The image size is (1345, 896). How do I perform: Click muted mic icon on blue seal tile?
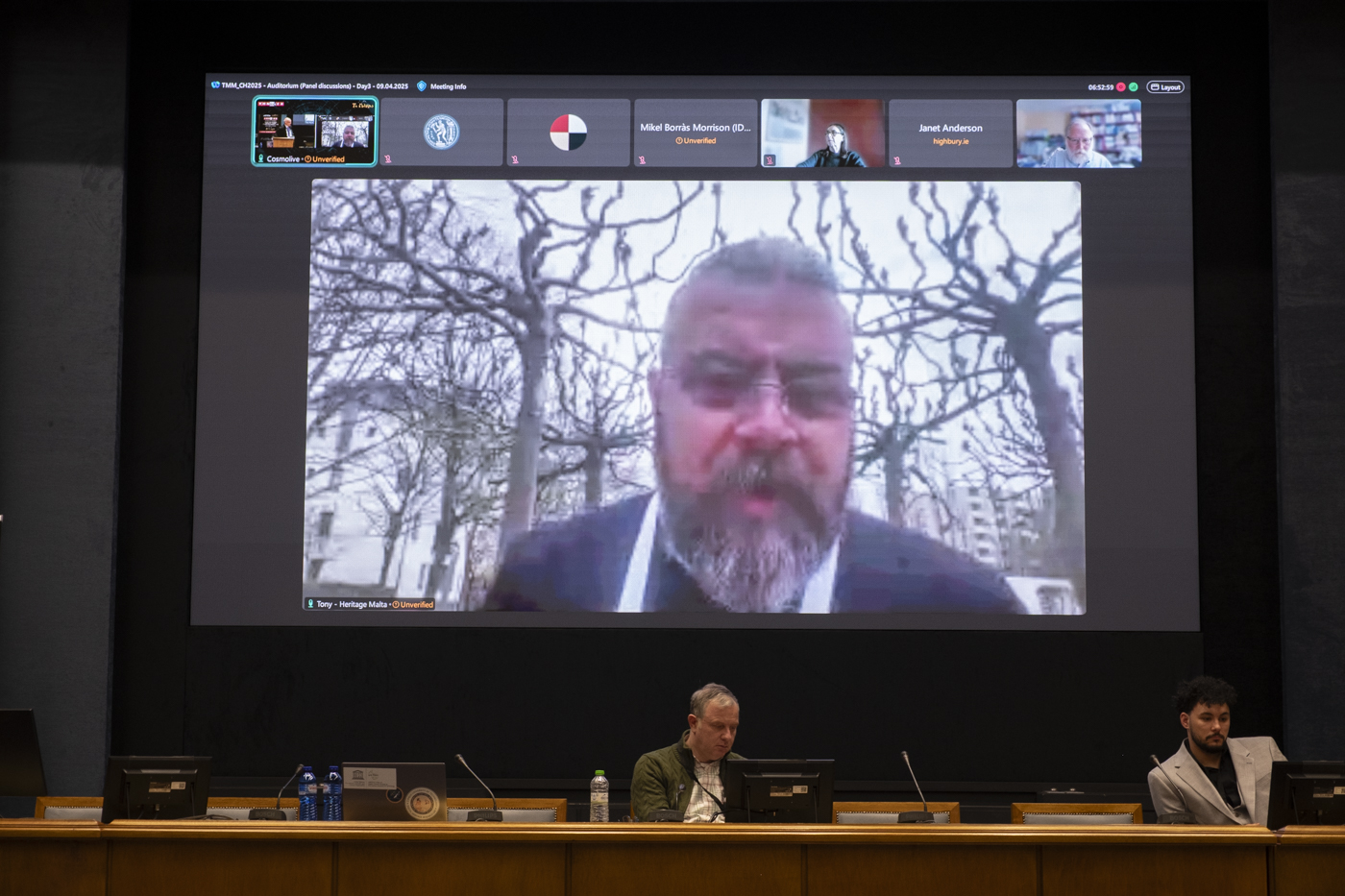tap(388, 159)
